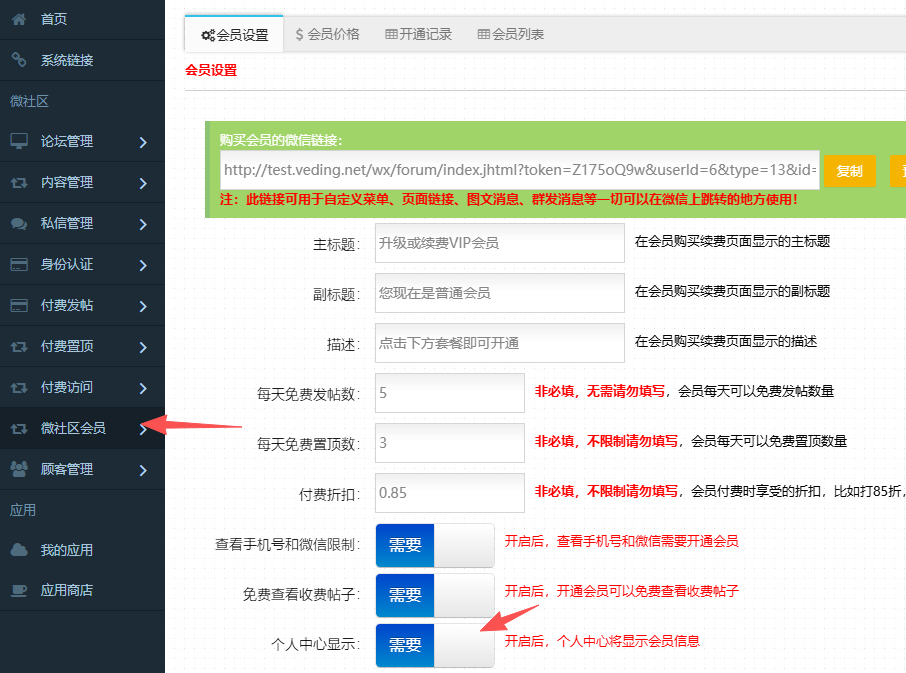The image size is (906, 673).
Task: Click the cloud icon for 我的应用
Action: click(19, 550)
